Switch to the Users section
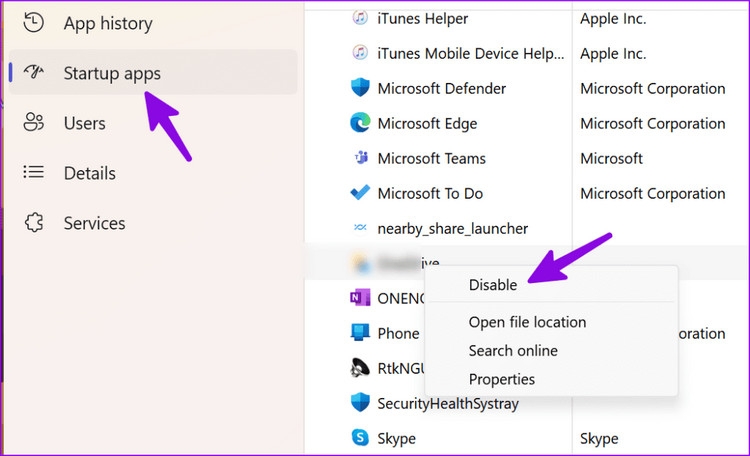 point(84,123)
